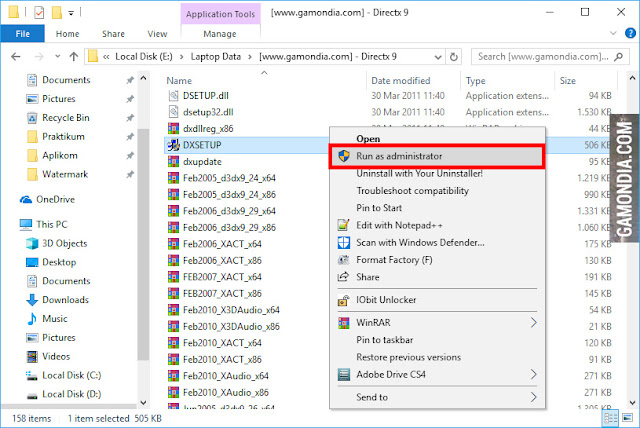The height and width of the screenshot is (428, 640).
Task: Open Local Disk (C:) in sidebar
Action: point(71,375)
